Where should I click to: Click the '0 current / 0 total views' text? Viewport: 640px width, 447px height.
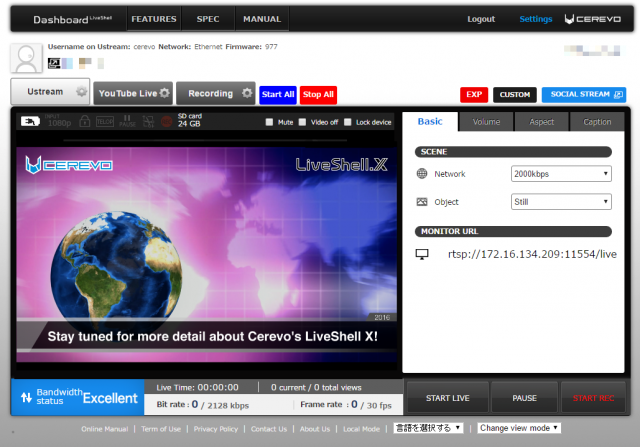[316, 387]
